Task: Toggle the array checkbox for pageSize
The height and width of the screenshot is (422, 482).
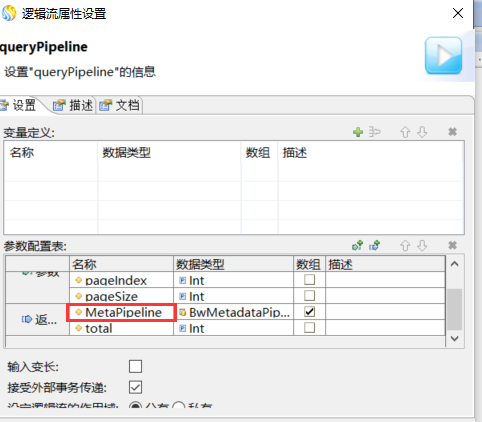Action: (x=310, y=296)
